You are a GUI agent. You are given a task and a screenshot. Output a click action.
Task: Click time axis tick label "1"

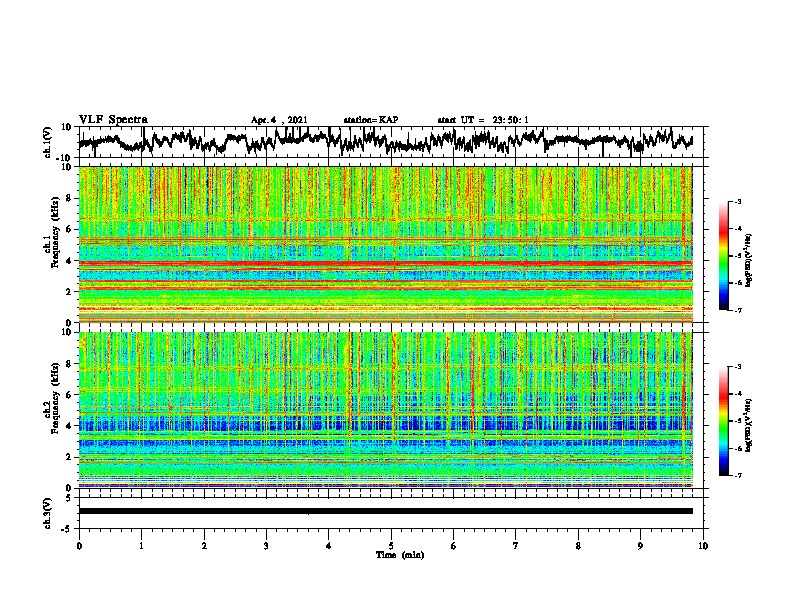click(x=141, y=546)
